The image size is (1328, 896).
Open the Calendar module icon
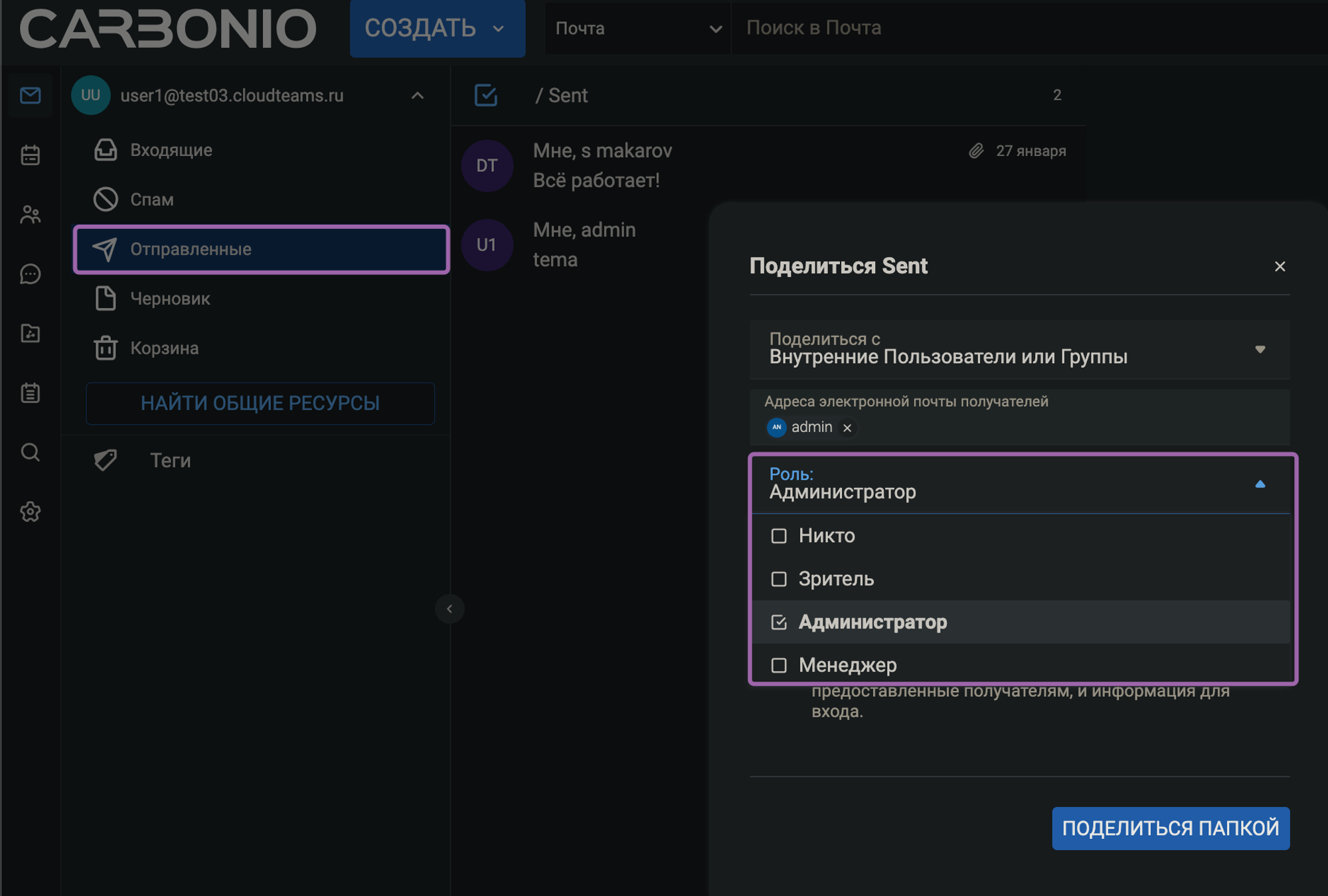[30, 155]
